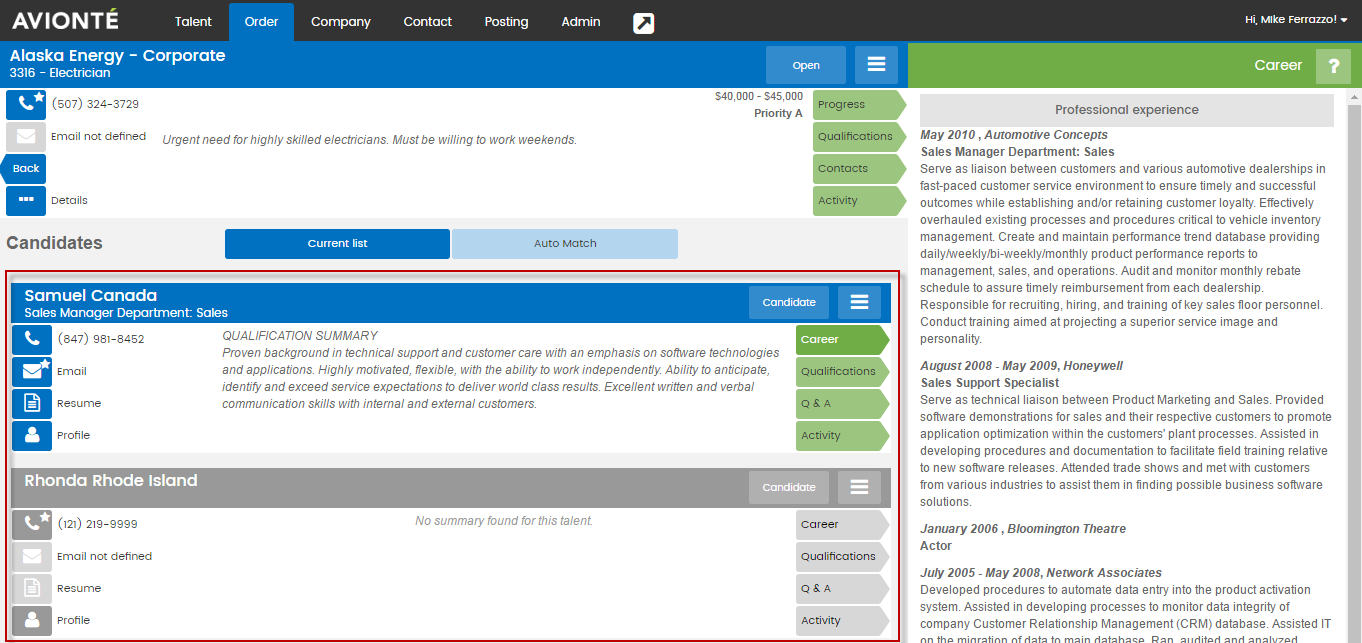1362x643 pixels.
Task: Click phone number (847) 981-8452
Action: pyautogui.click(x=101, y=339)
